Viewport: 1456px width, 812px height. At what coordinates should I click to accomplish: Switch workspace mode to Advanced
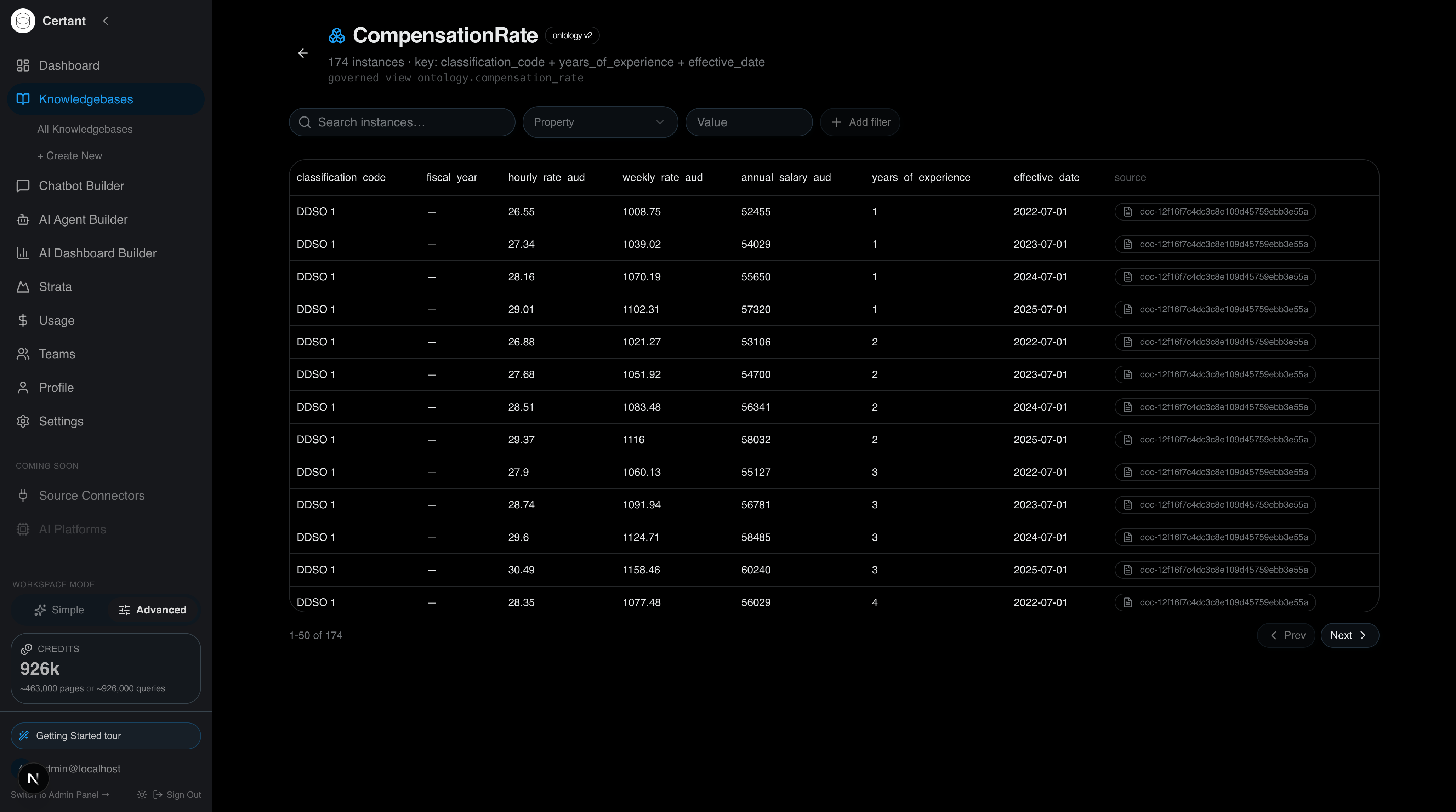point(153,610)
